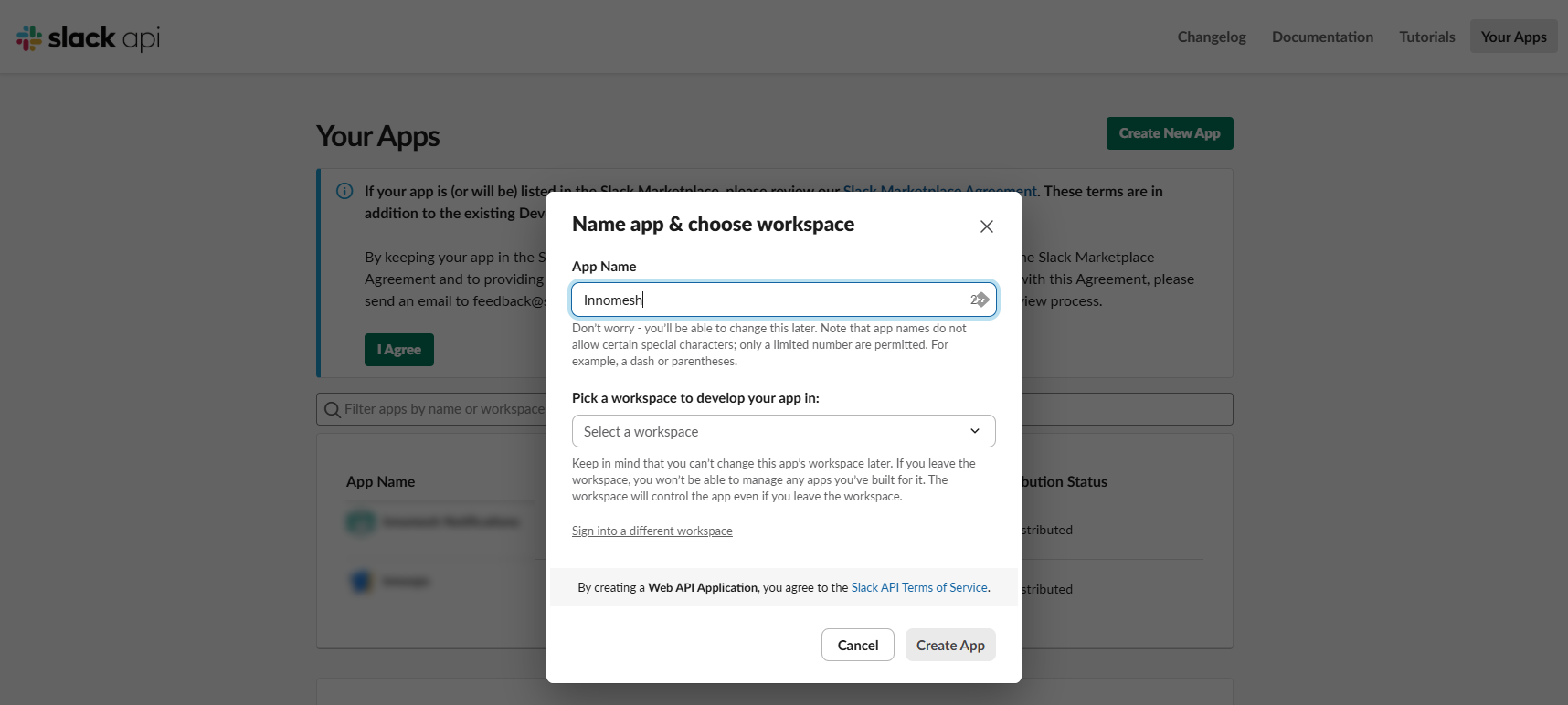Click the Filter apps by name field
1568x705 pixels.
coord(775,409)
